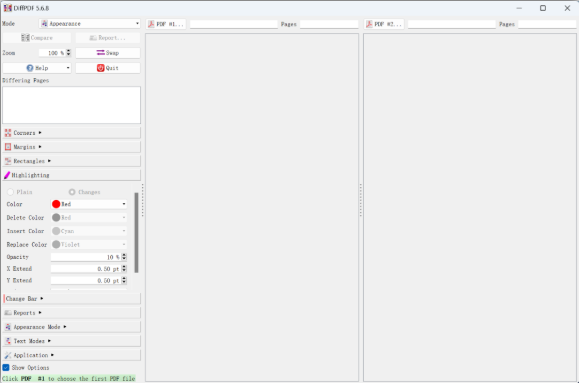The width and height of the screenshot is (579, 383).
Task: Click the red Color swatch circle
Action: (x=56, y=204)
